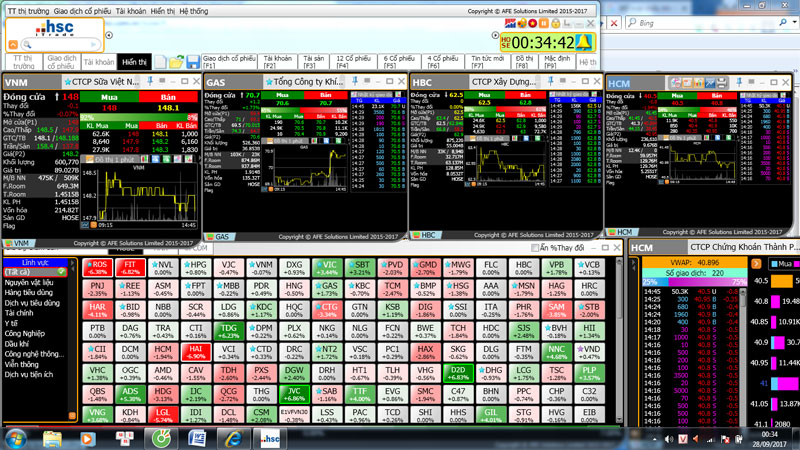Viewport: 800px width, 450px height.
Task: Click the green JVC stock tile
Action: (x=294, y=394)
